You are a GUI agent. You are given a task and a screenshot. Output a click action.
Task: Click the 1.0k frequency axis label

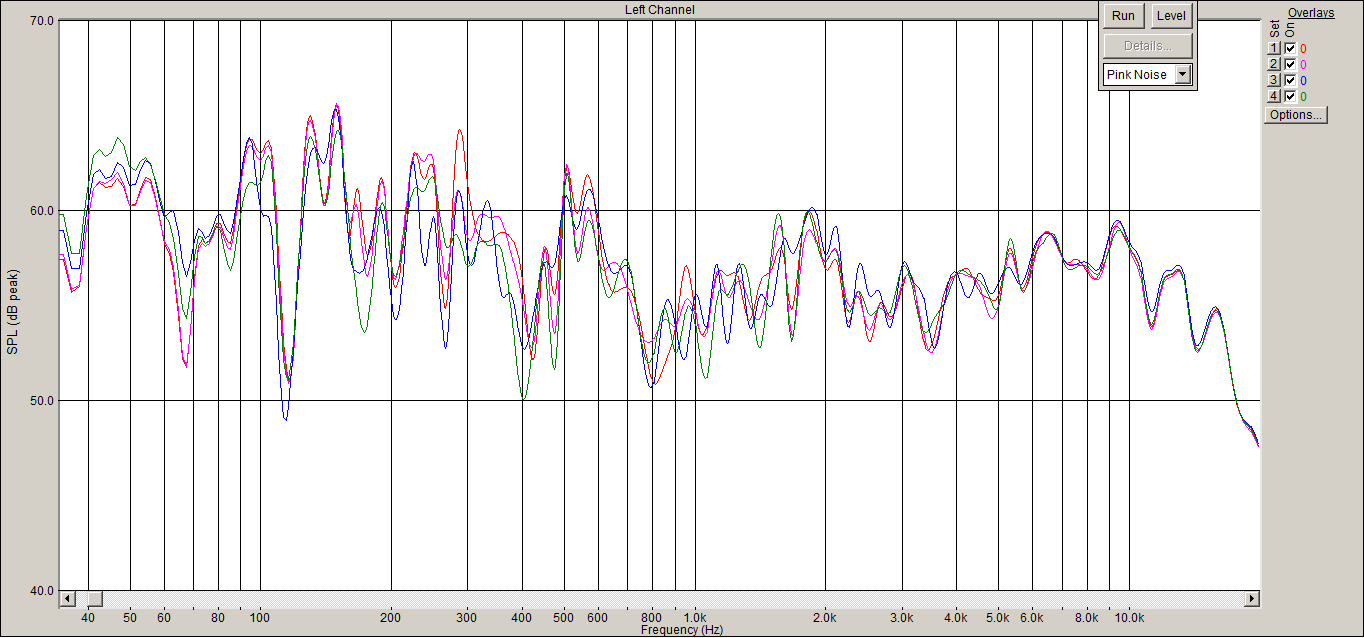695,618
